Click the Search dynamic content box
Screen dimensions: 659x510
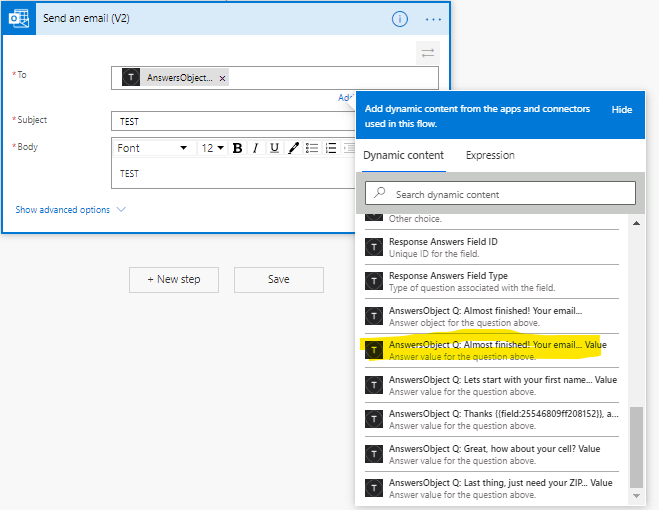click(x=500, y=193)
